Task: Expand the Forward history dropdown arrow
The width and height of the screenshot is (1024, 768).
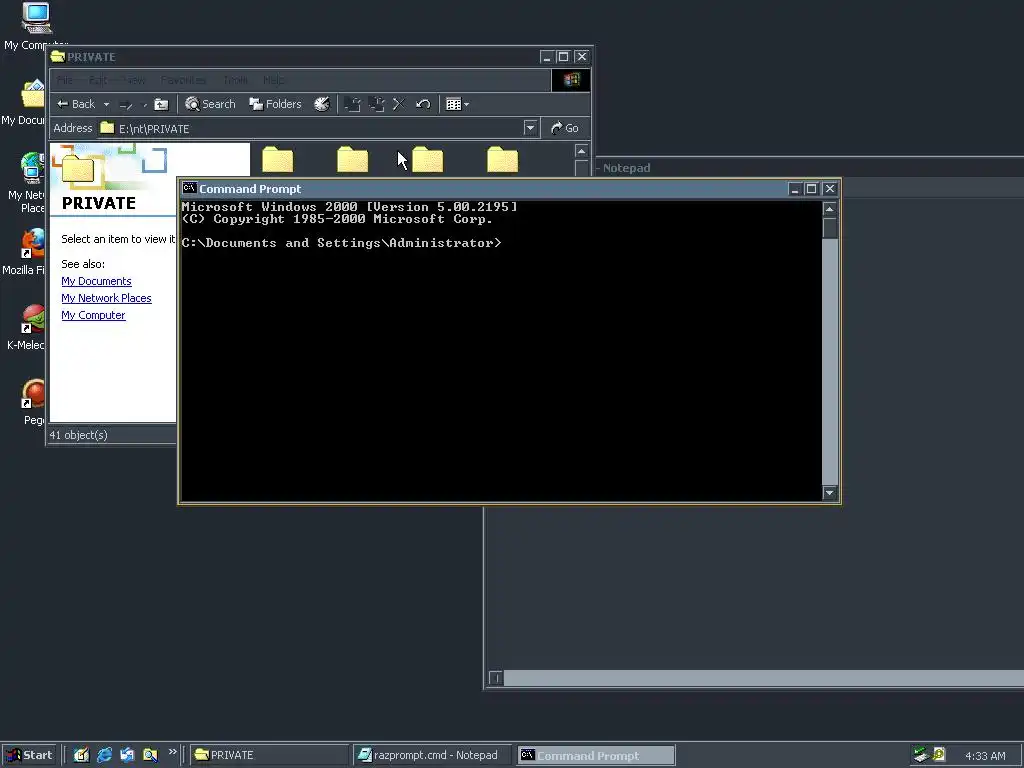Action: pos(144,104)
